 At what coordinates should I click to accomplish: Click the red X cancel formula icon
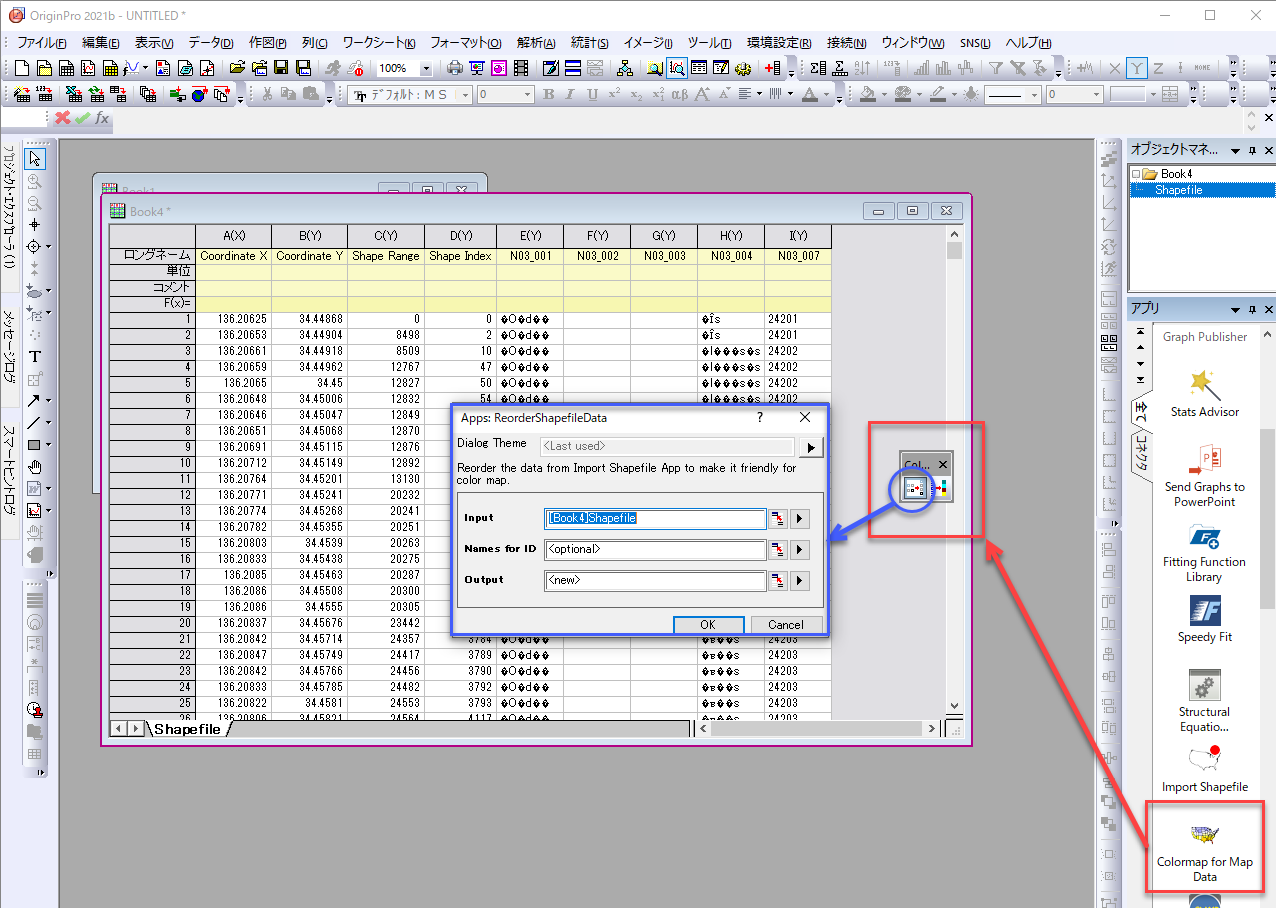62,118
